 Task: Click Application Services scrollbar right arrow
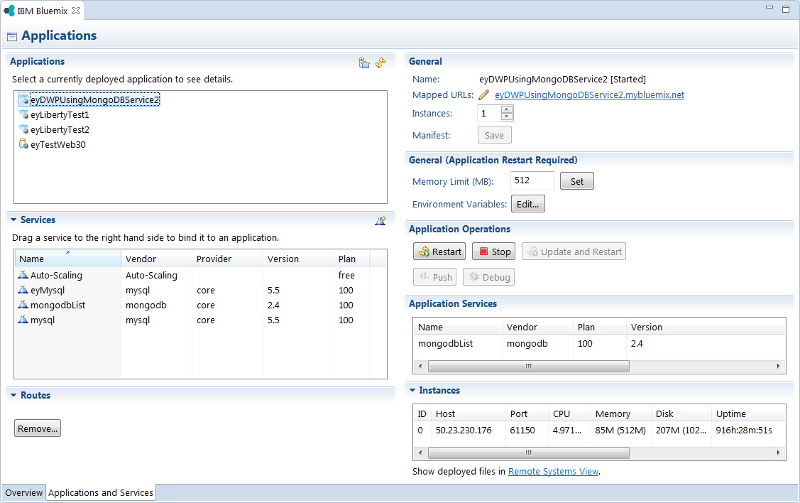(778, 366)
